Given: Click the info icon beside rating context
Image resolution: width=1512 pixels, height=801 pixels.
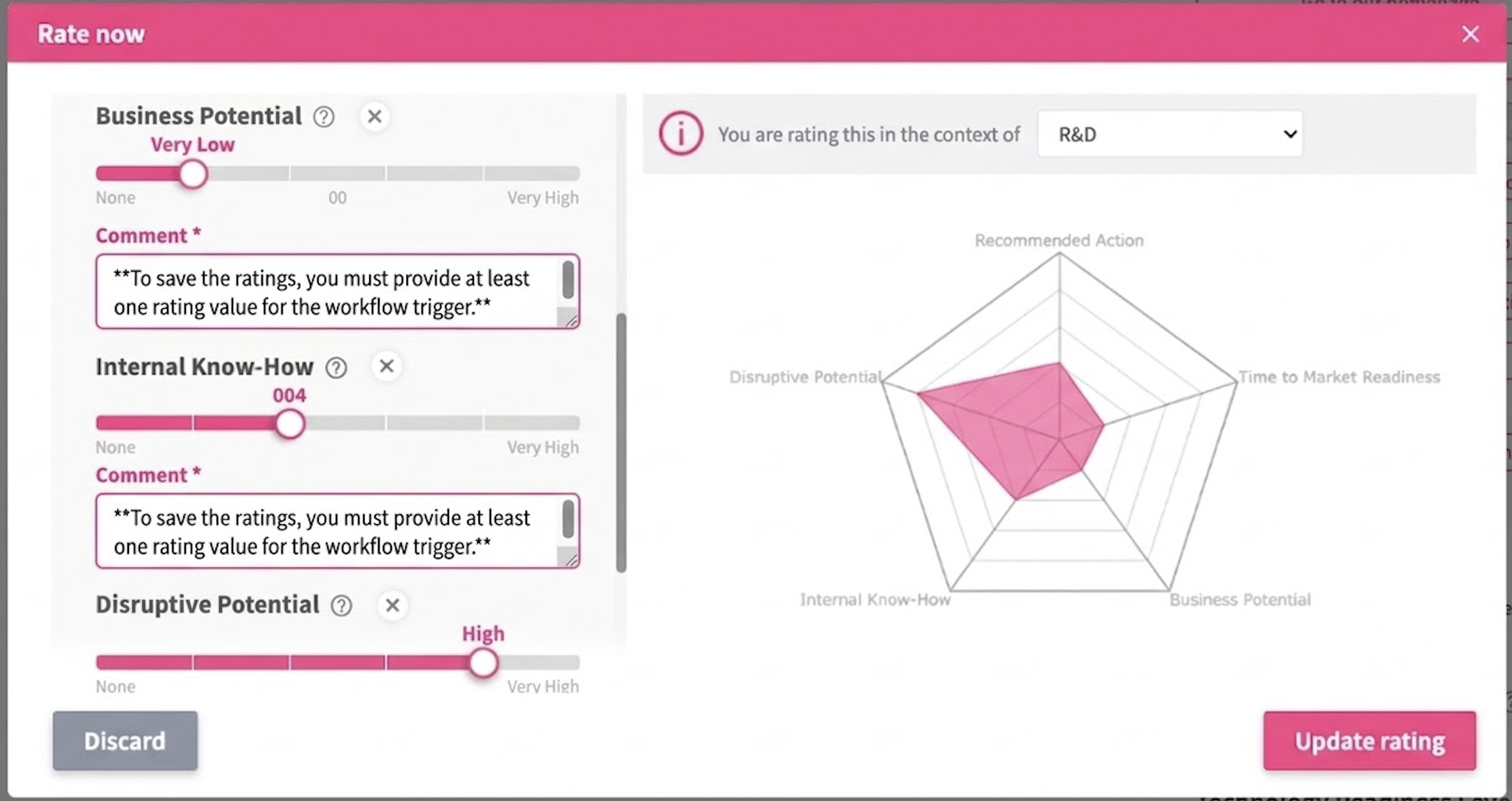Looking at the screenshot, I should [x=681, y=134].
